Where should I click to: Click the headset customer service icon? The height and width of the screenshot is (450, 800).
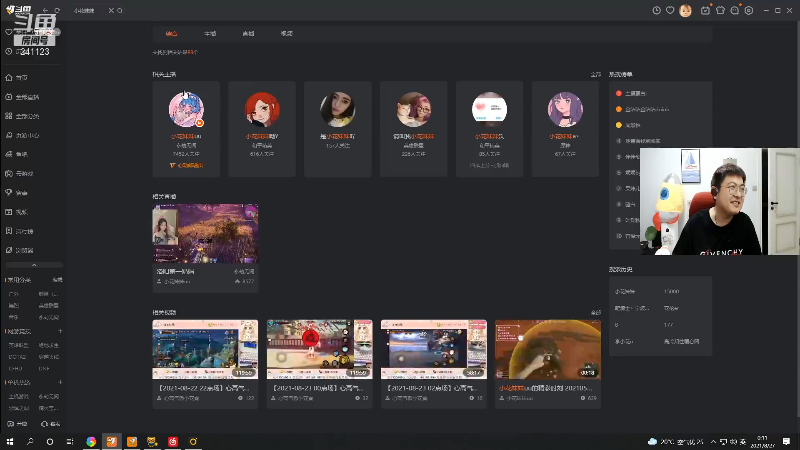44,424
